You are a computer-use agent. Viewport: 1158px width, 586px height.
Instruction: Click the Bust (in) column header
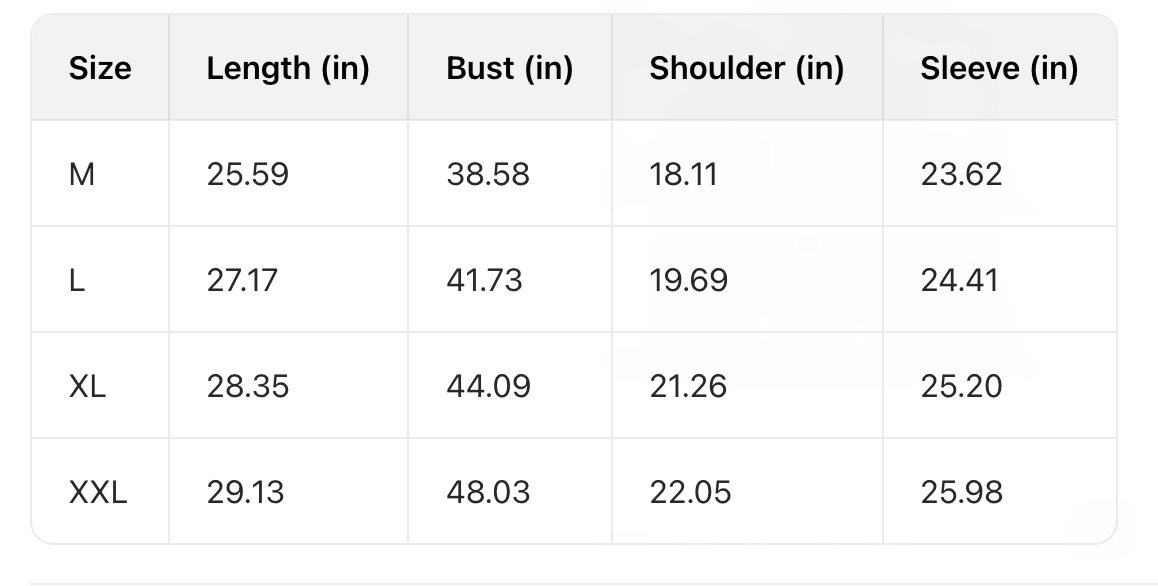(x=509, y=69)
